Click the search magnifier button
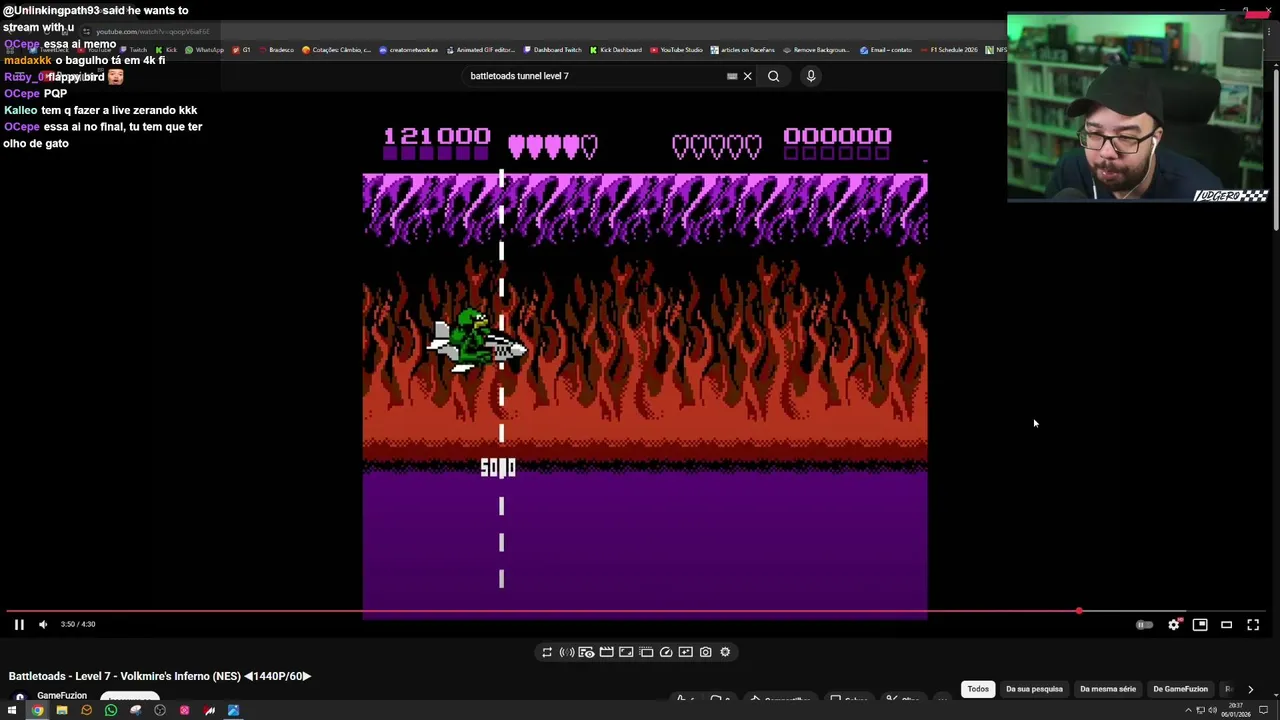 pyautogui.click(x=773, y=76)
